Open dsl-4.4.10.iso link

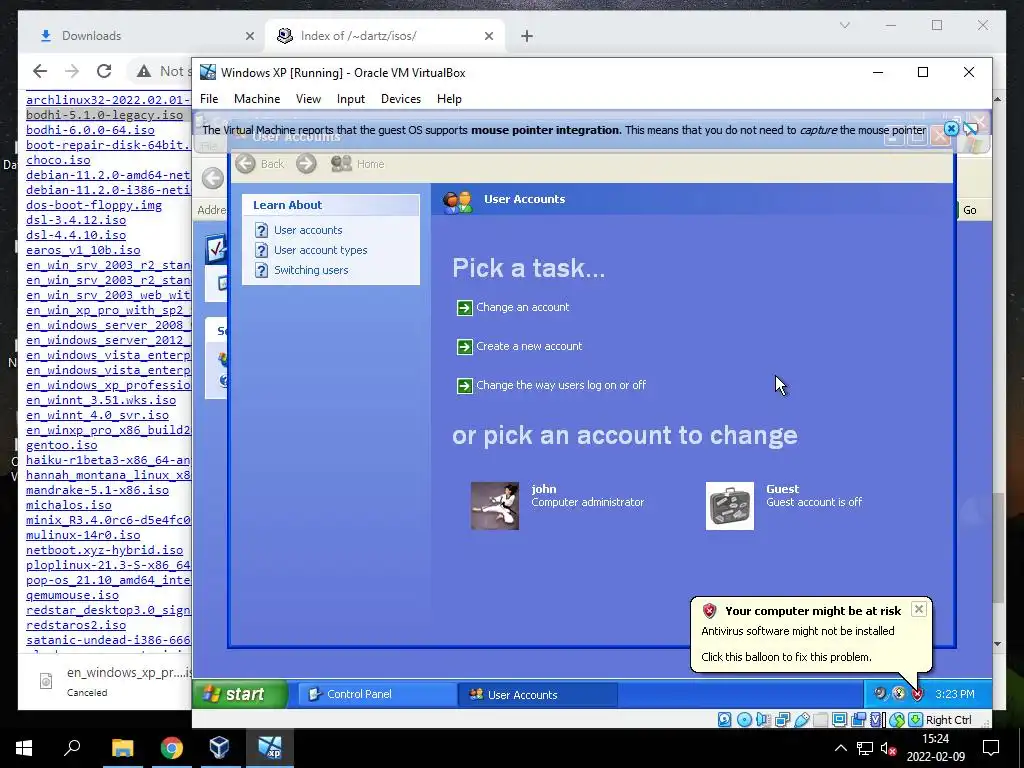[76, 234]
